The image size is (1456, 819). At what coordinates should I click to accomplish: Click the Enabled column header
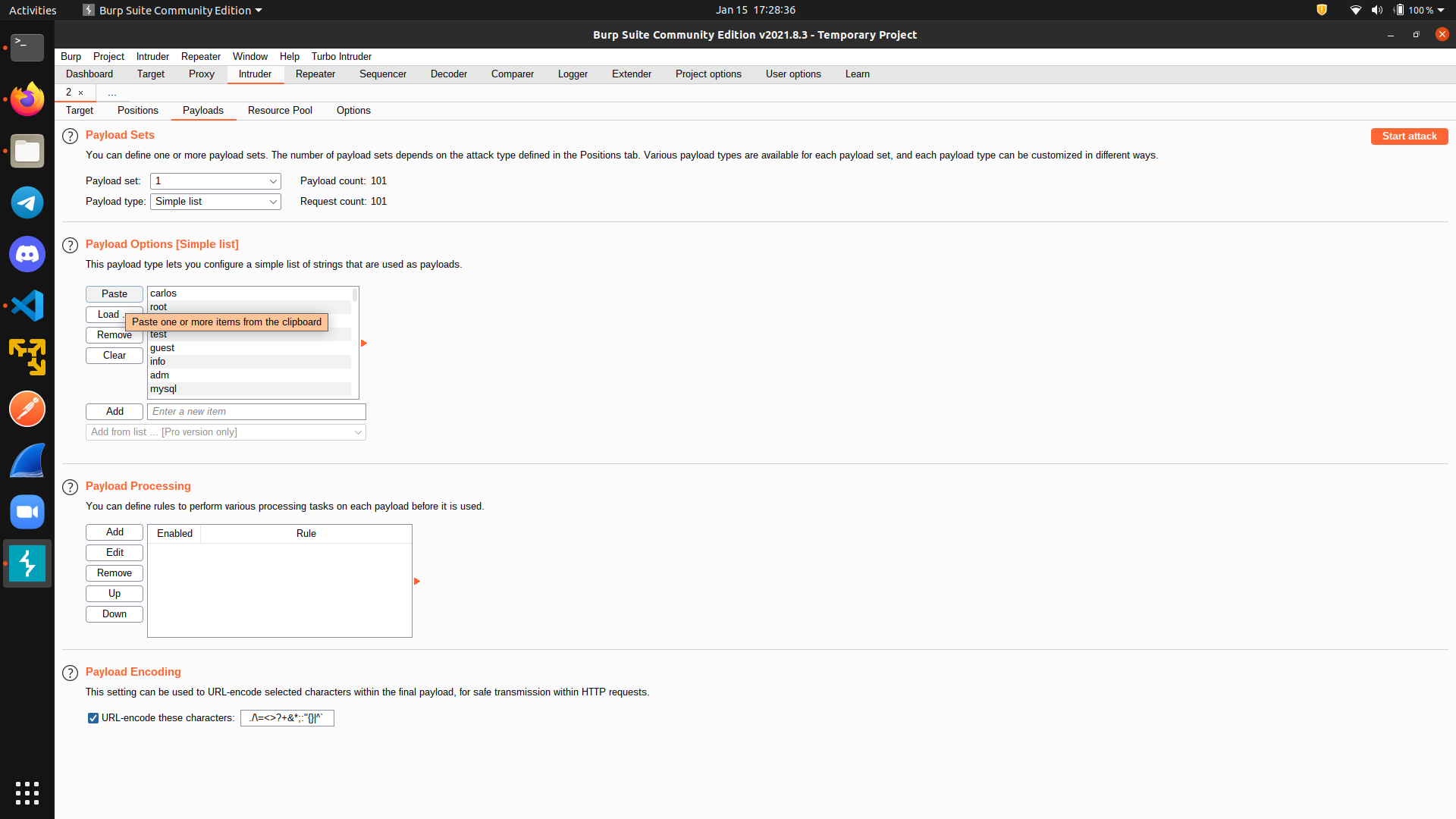pos(174,534)
